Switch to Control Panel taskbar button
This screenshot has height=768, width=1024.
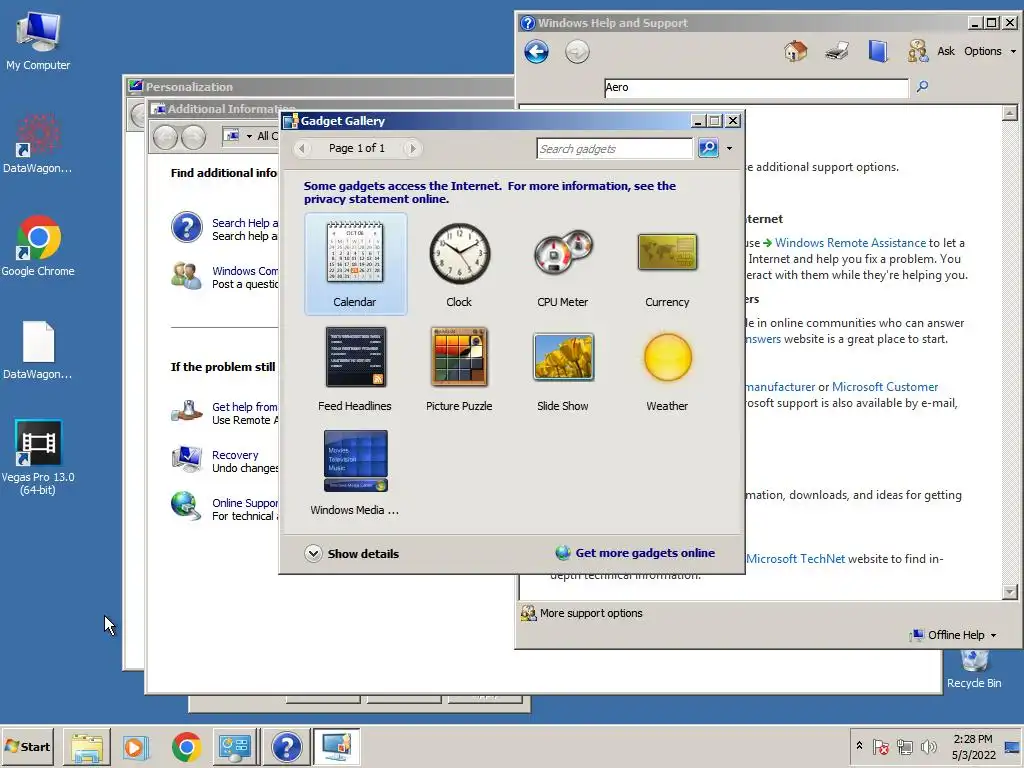click(236, 747)
